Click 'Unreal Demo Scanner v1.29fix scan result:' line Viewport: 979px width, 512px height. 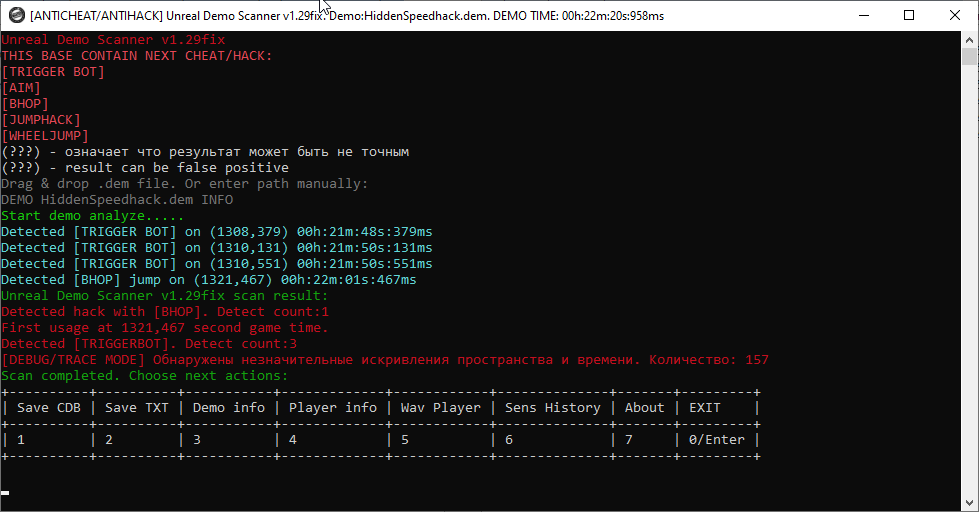pyautogui.click(x=165, y=296)
